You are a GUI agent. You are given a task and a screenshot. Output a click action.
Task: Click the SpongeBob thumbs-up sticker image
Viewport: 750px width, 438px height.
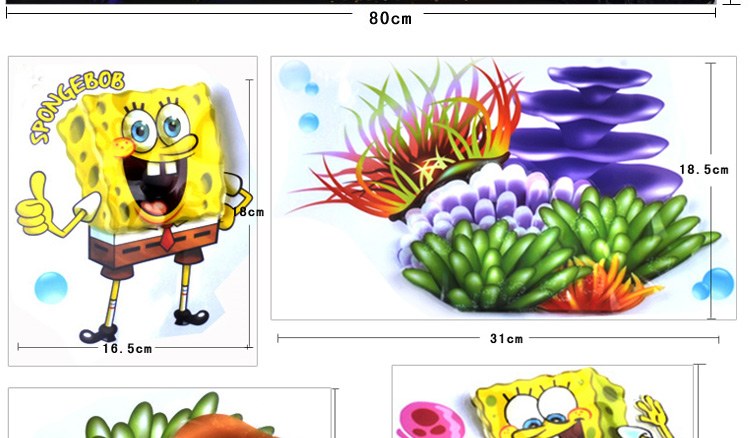133,210
